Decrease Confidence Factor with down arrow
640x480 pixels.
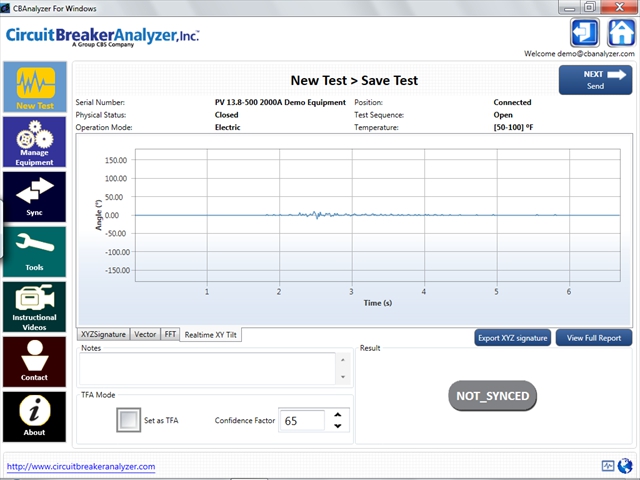tap(338, 426)
